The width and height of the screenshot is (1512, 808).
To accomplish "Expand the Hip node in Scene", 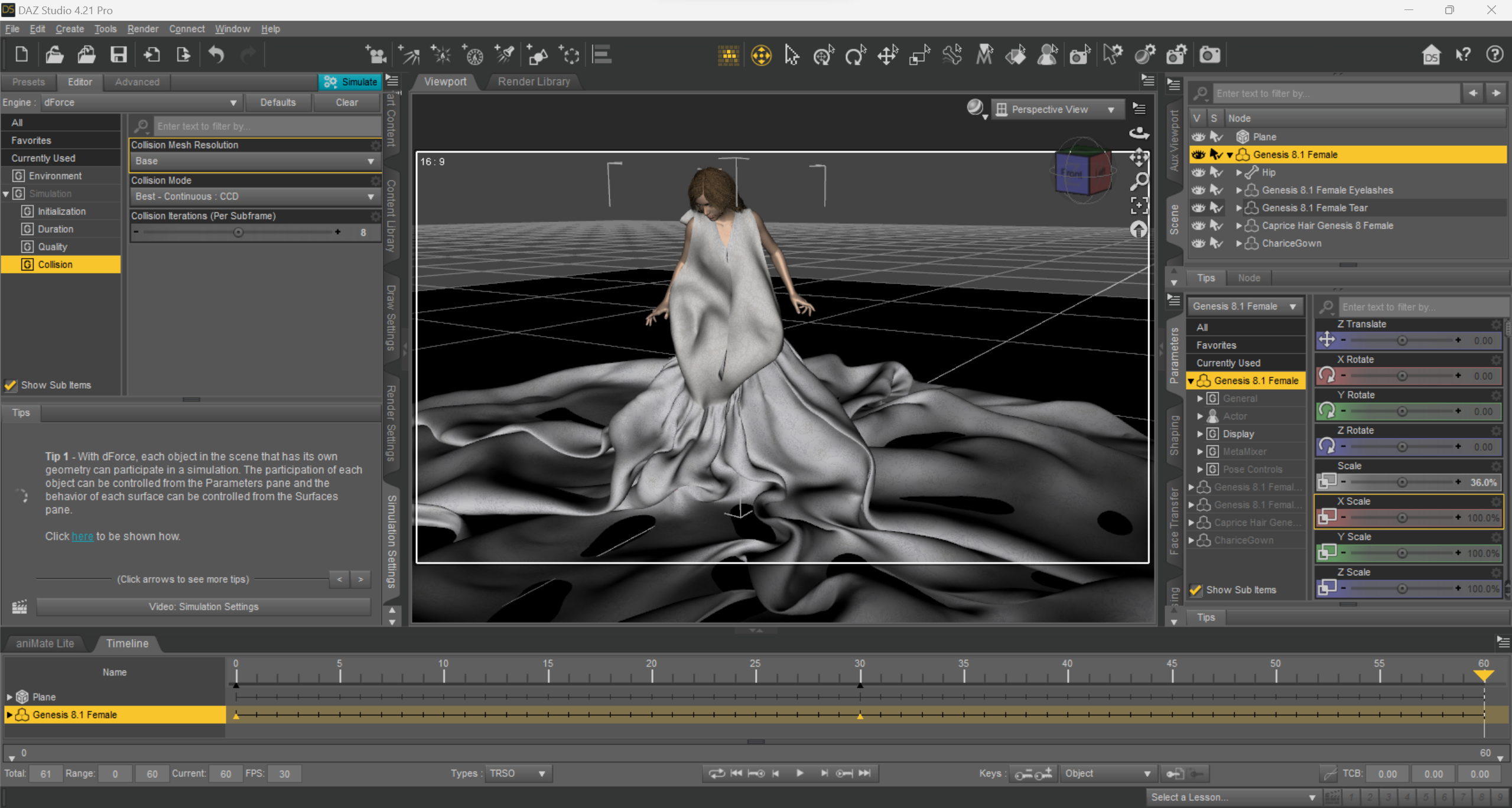I will coord(1239,172).
